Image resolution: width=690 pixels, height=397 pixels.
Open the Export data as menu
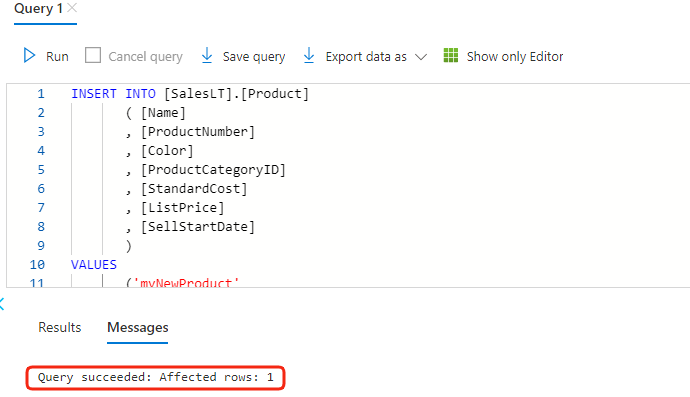coord(366,57)
